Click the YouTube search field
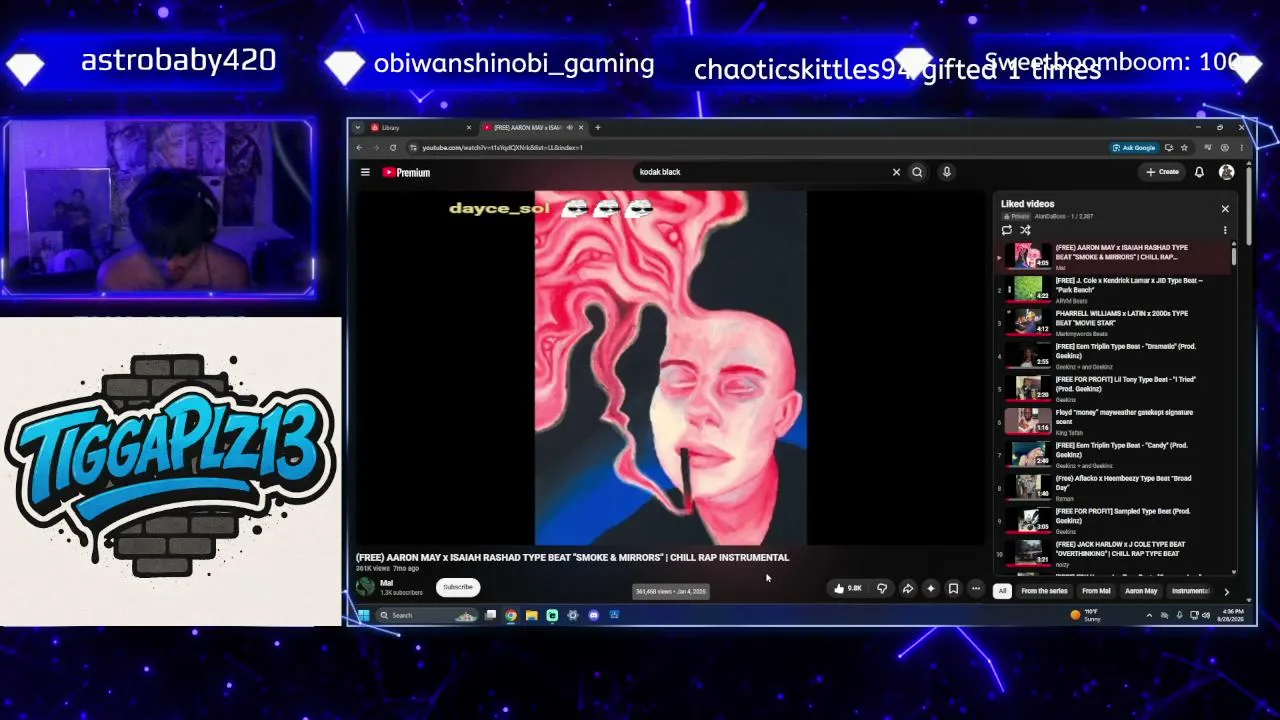1280x720 pixels. [x=762, y=172]
